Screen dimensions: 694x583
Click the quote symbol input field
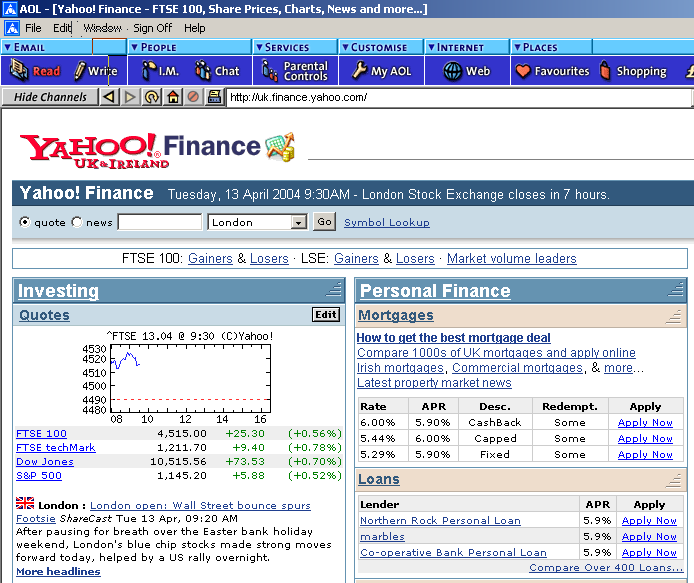[159, 222]
